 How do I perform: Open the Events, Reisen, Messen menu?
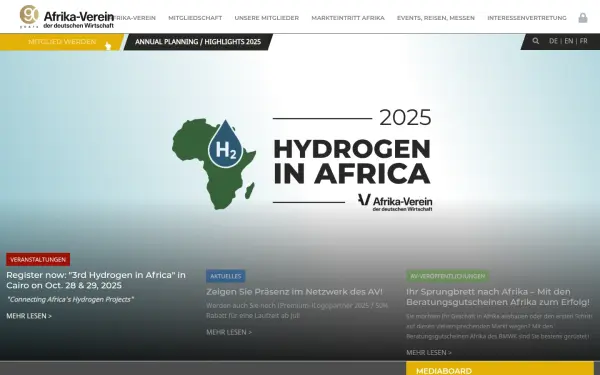[x=436, y=18]
